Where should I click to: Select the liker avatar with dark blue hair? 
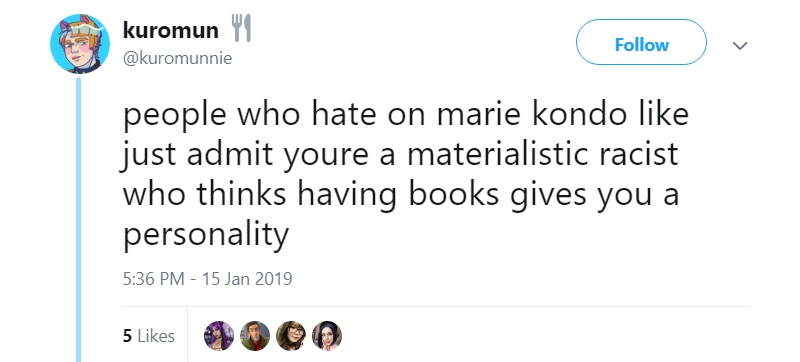pyautogui.click(x=327, y=336)
